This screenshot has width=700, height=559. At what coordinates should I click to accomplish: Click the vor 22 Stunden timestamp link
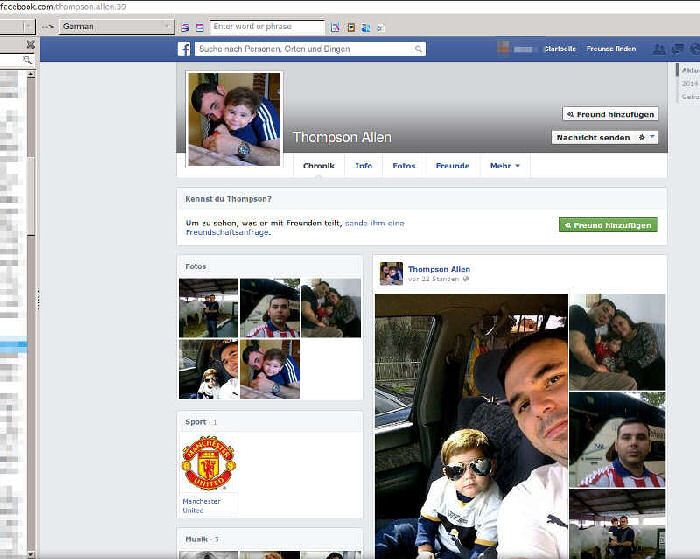(433, 279)
